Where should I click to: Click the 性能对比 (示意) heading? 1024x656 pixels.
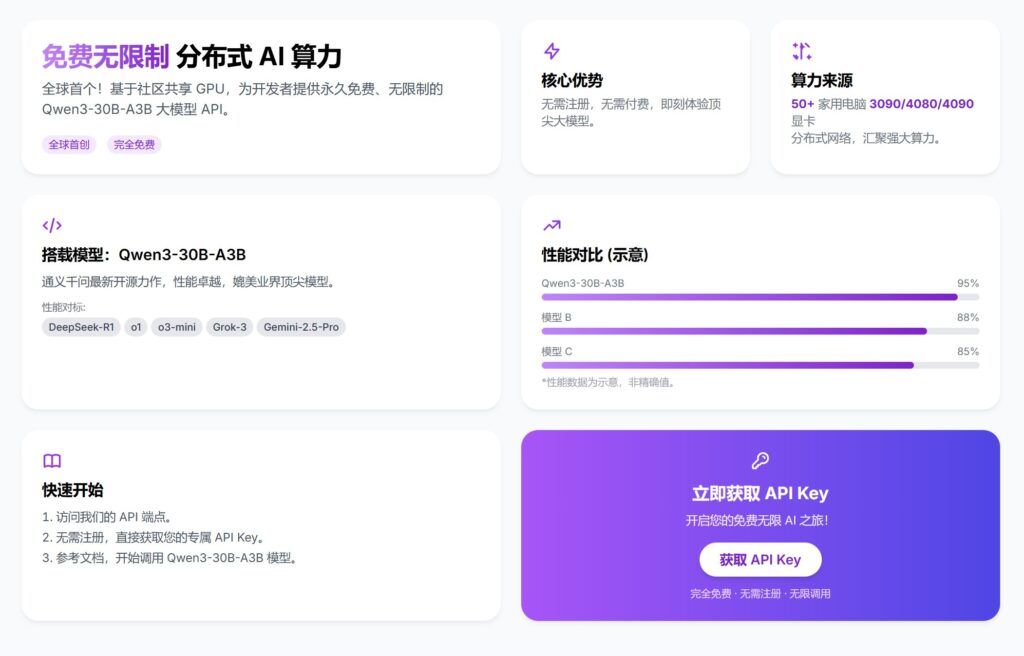coord(595,255)
